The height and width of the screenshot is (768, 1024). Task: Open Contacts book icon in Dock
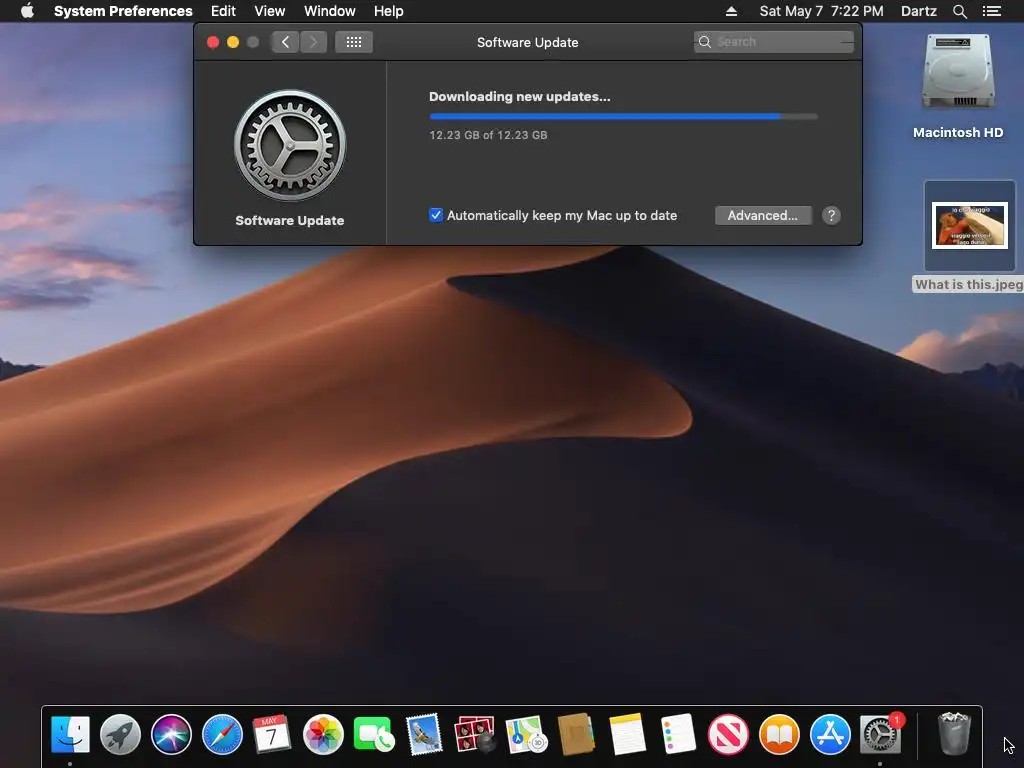[x=576, y=734]
